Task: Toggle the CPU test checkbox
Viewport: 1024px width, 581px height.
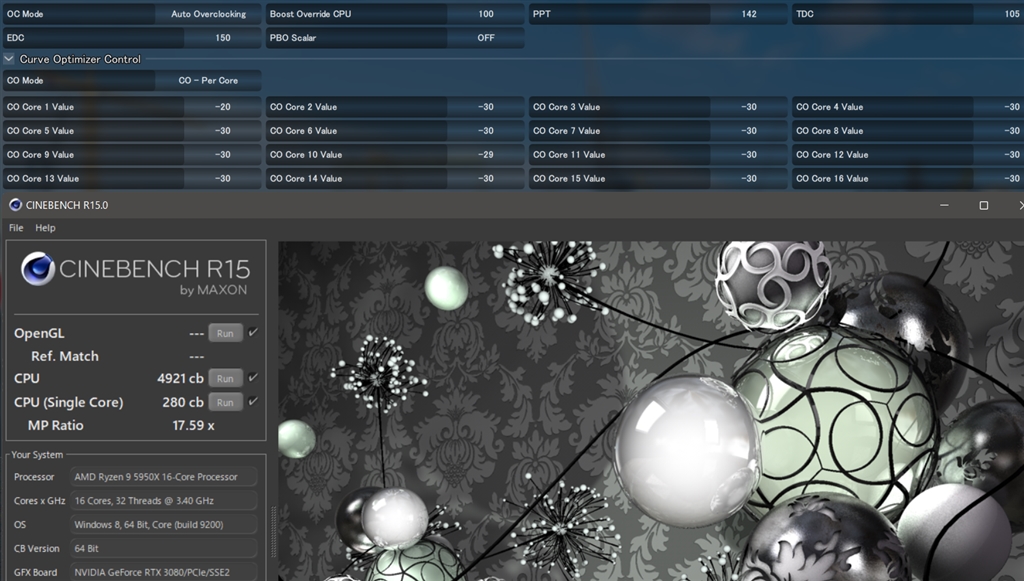Action: [253, 378]
